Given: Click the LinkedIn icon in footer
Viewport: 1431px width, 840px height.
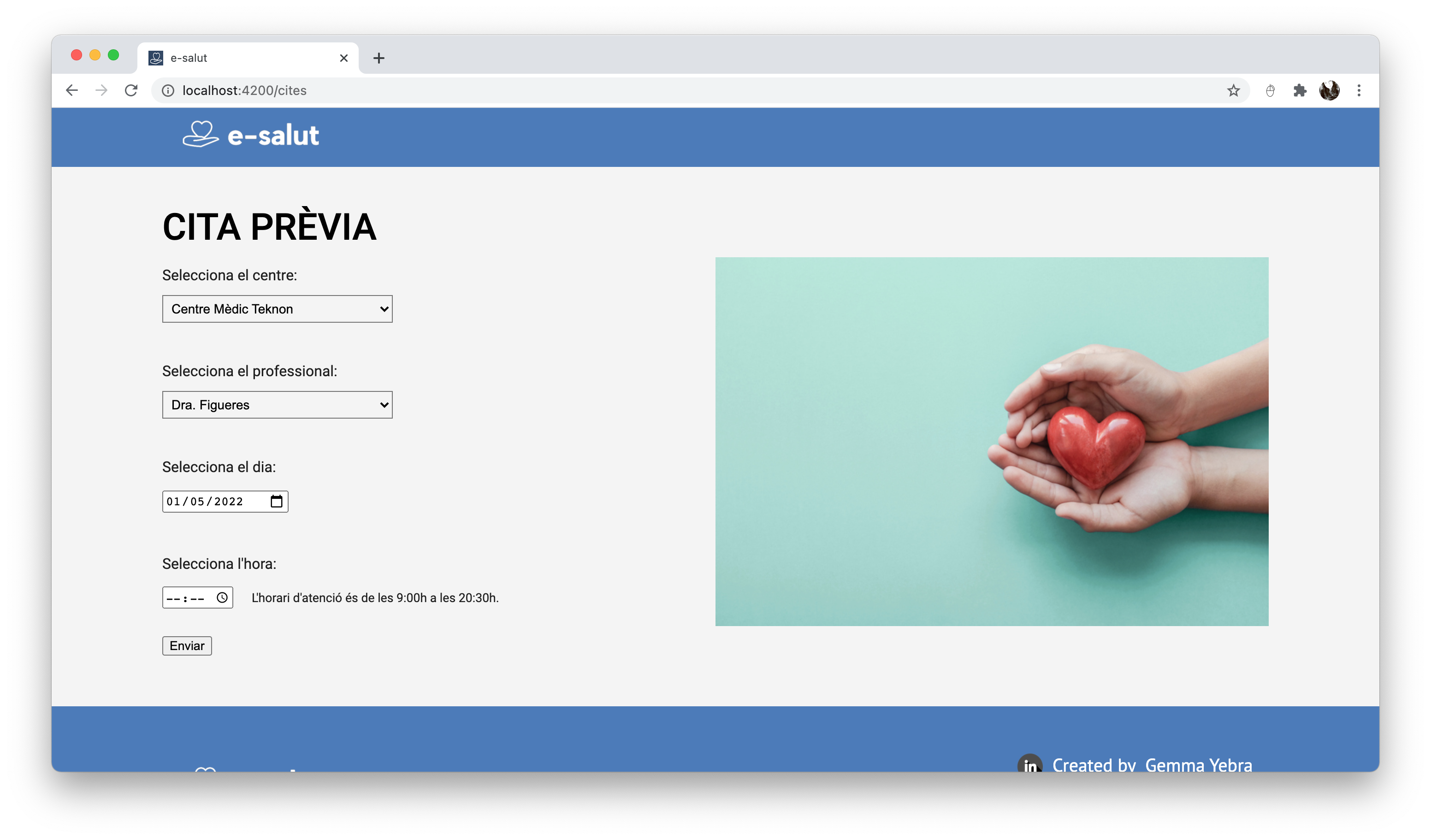Looking at the screenshot, I should (x=1029, y=764).
